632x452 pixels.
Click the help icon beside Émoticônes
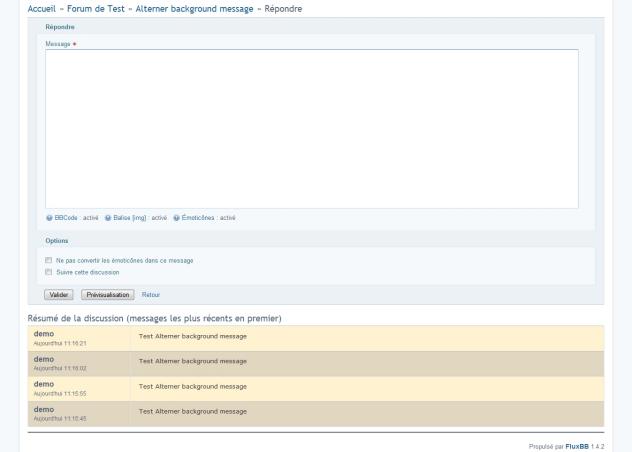(x=177, y=217)
